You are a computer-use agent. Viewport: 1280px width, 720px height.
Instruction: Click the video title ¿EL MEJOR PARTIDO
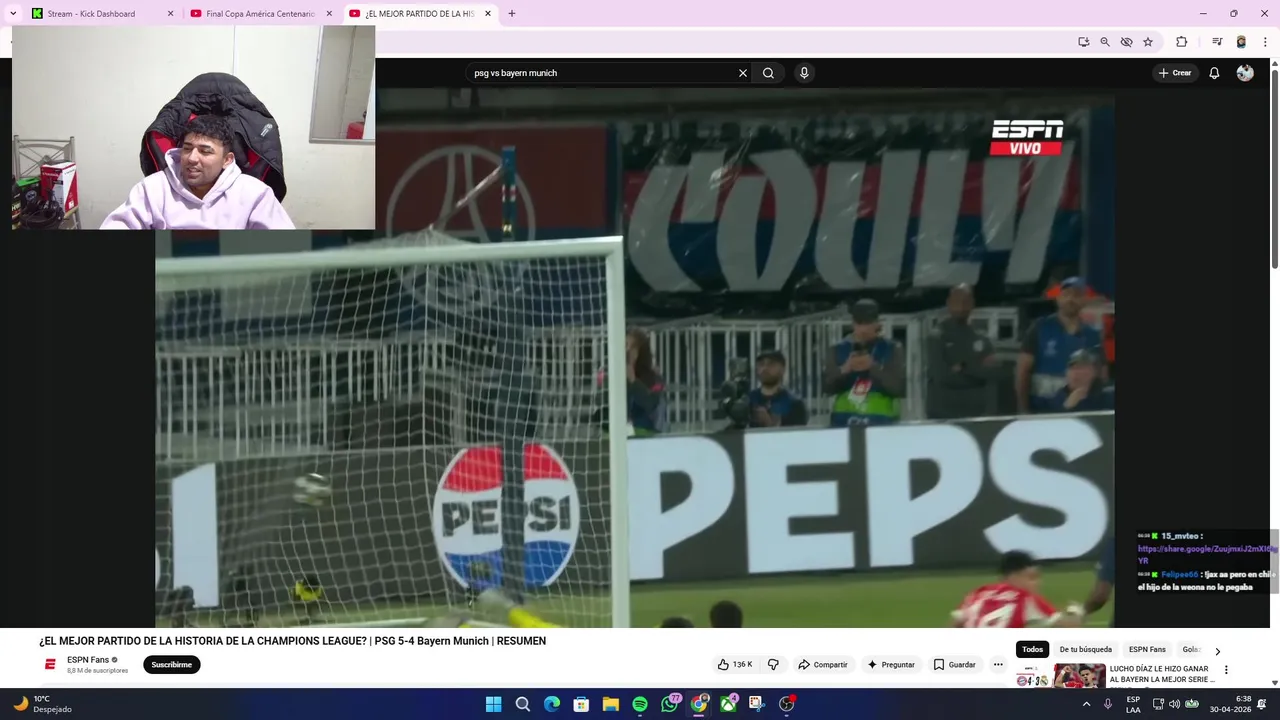click(292, 641)
